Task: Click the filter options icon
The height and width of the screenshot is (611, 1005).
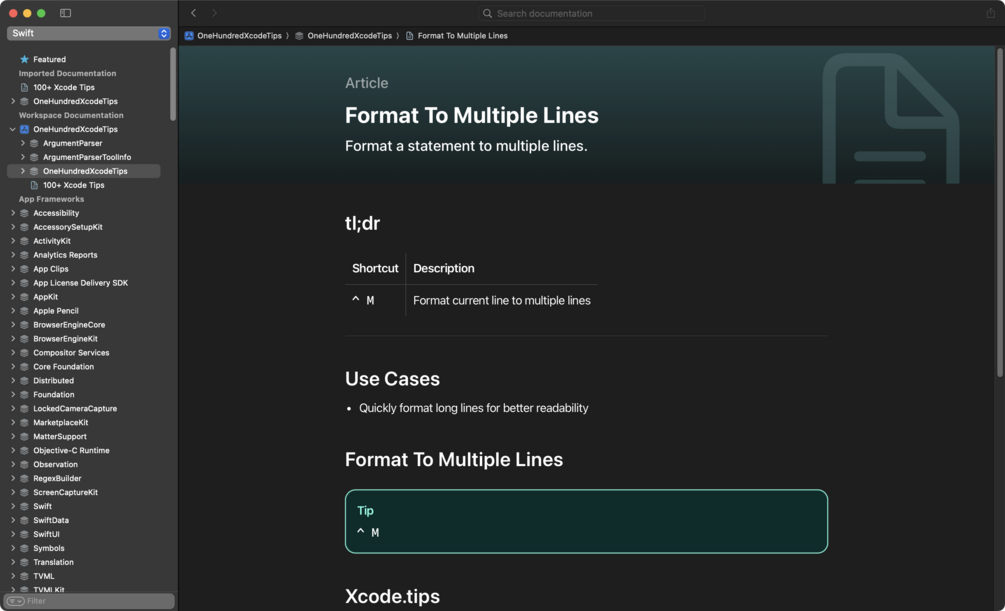Action: 15,601
